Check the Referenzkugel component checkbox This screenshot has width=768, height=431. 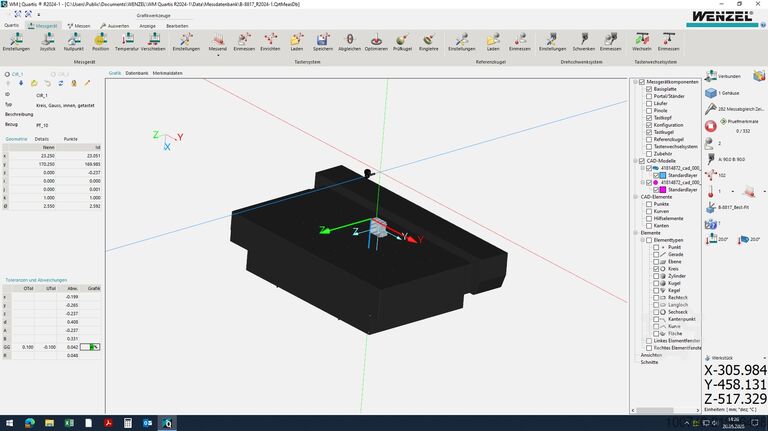[x=649, y=140]
